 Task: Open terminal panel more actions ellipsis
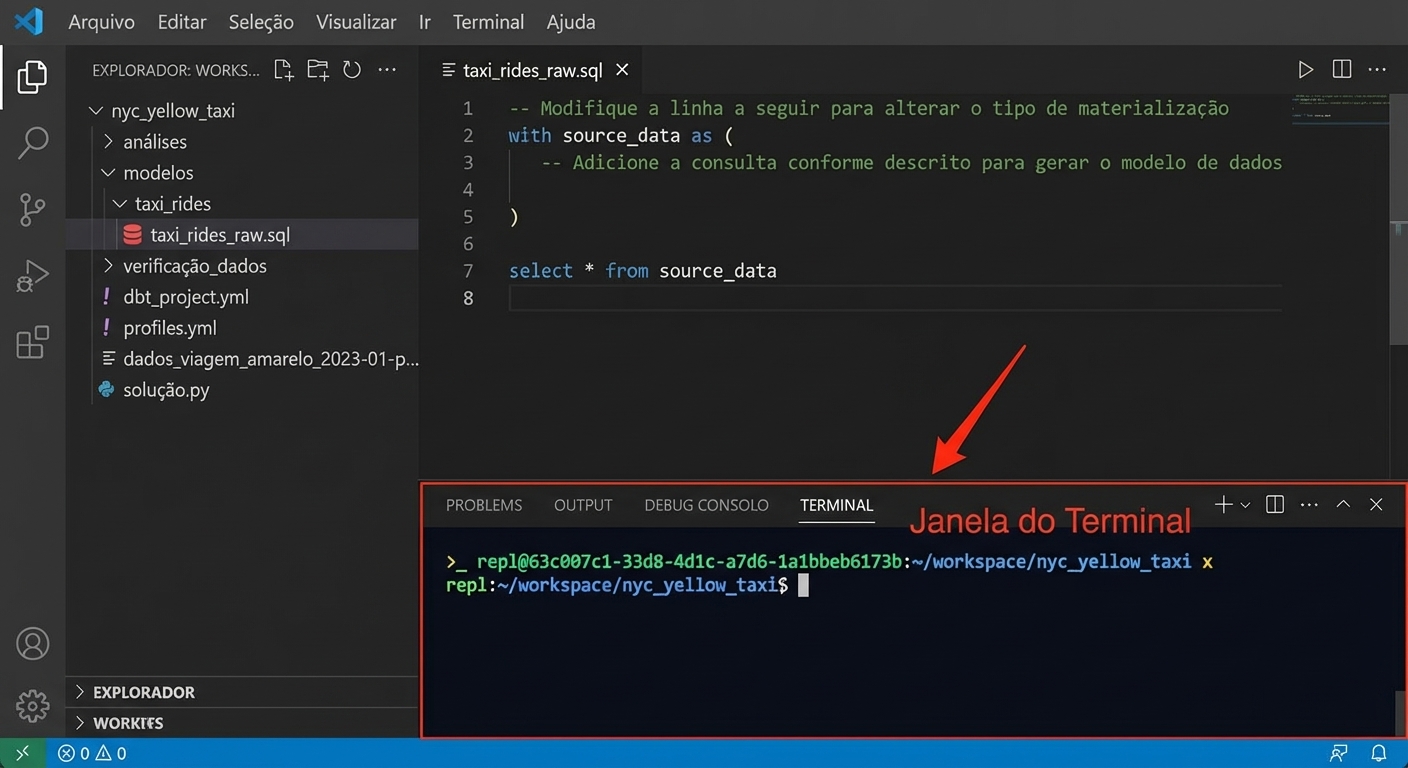tap(1309, 505)
